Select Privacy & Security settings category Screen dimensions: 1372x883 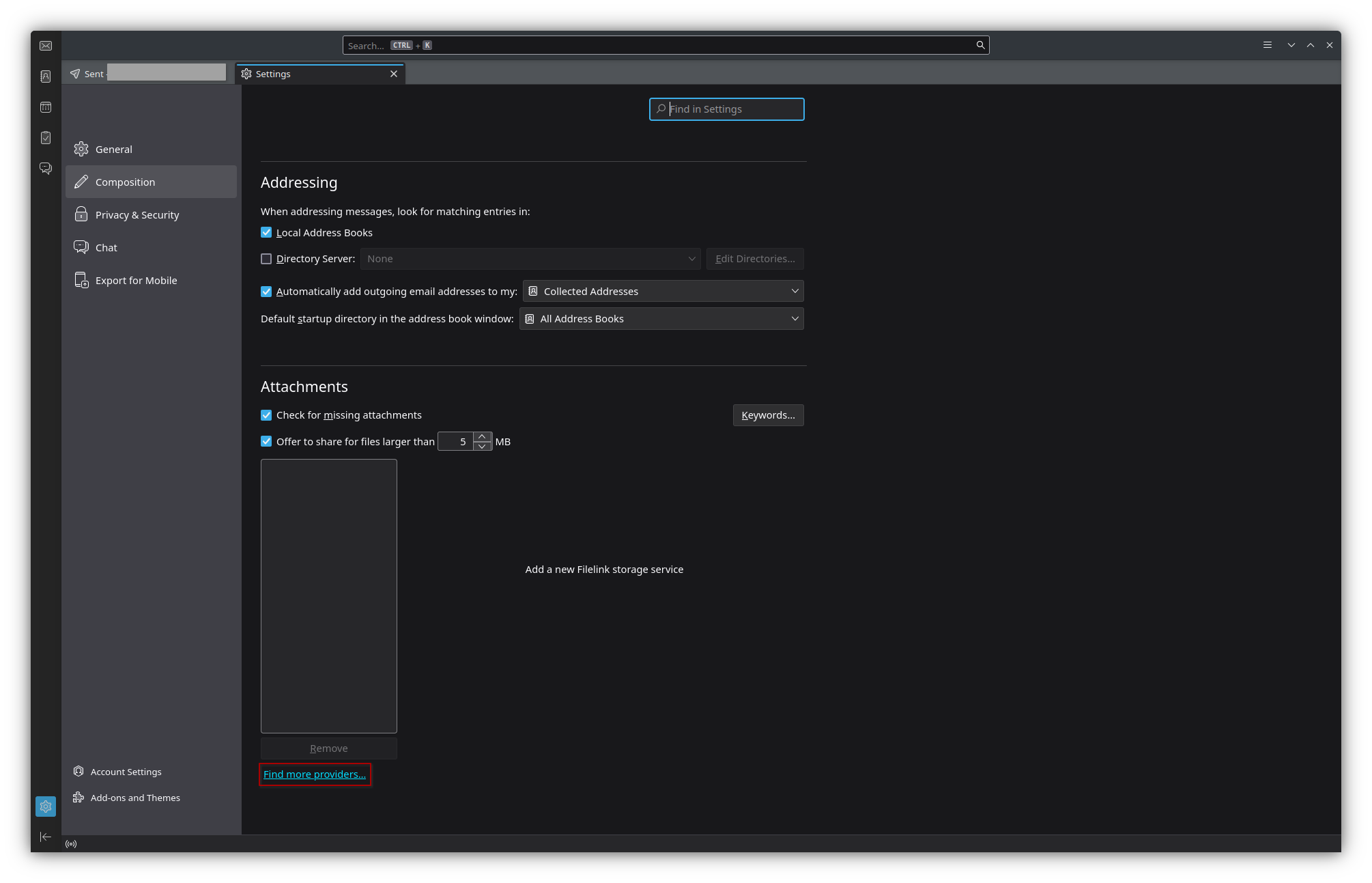pyautogui.click(x=137, y=215)
